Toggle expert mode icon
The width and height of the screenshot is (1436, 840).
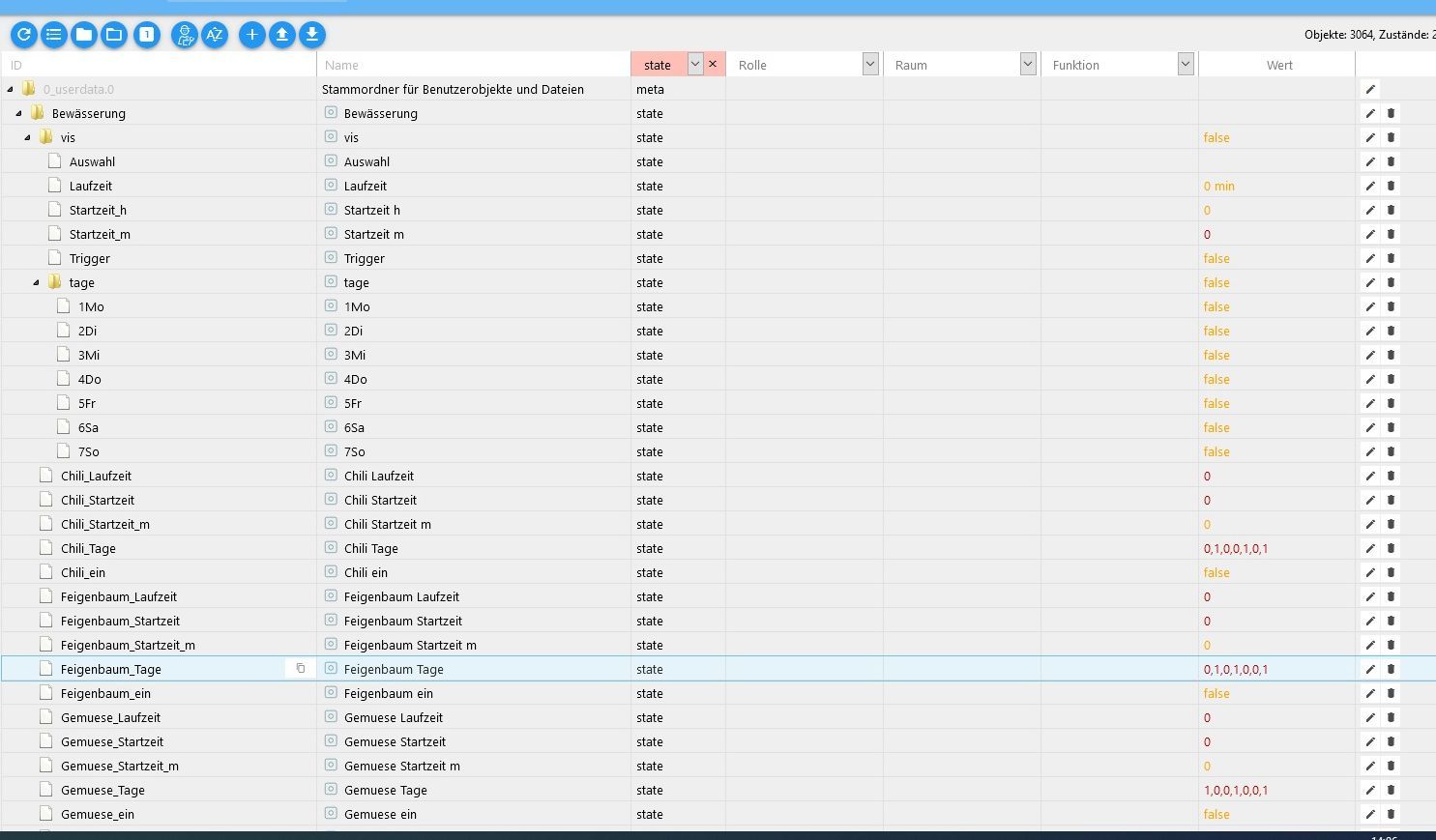click(x=185, y=35)
